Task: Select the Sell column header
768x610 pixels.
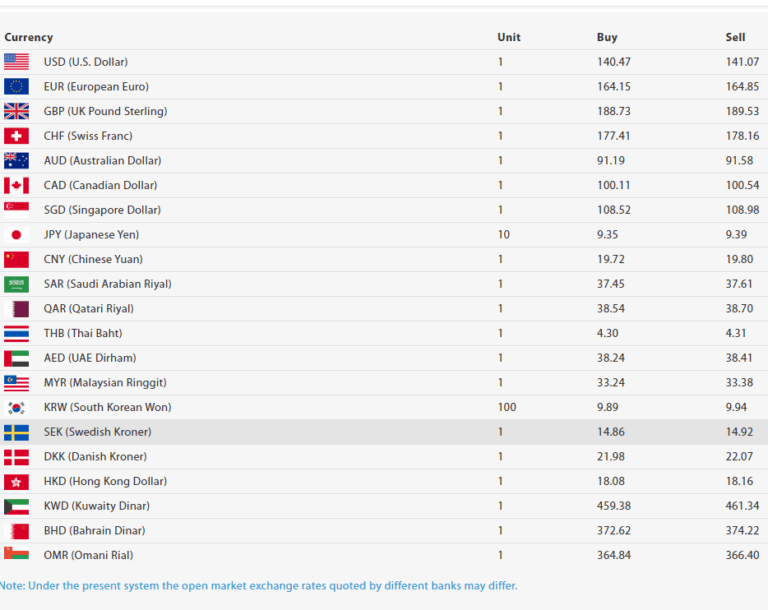Action: coord(735,37)
